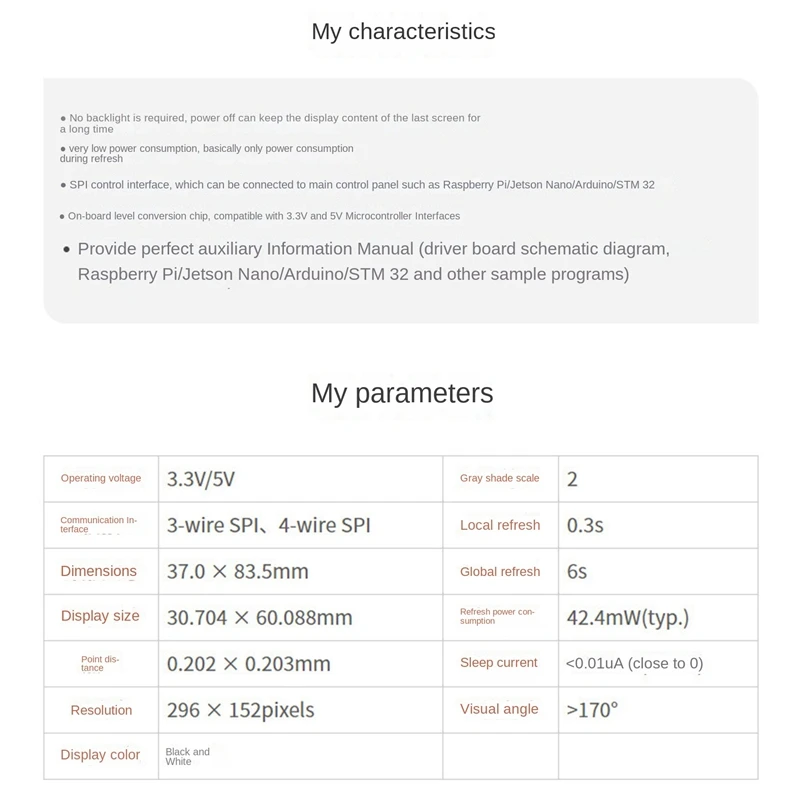This screenshot has width=800, height=800.
Task: Click the "Dimensions" row label
Action: 98,571
